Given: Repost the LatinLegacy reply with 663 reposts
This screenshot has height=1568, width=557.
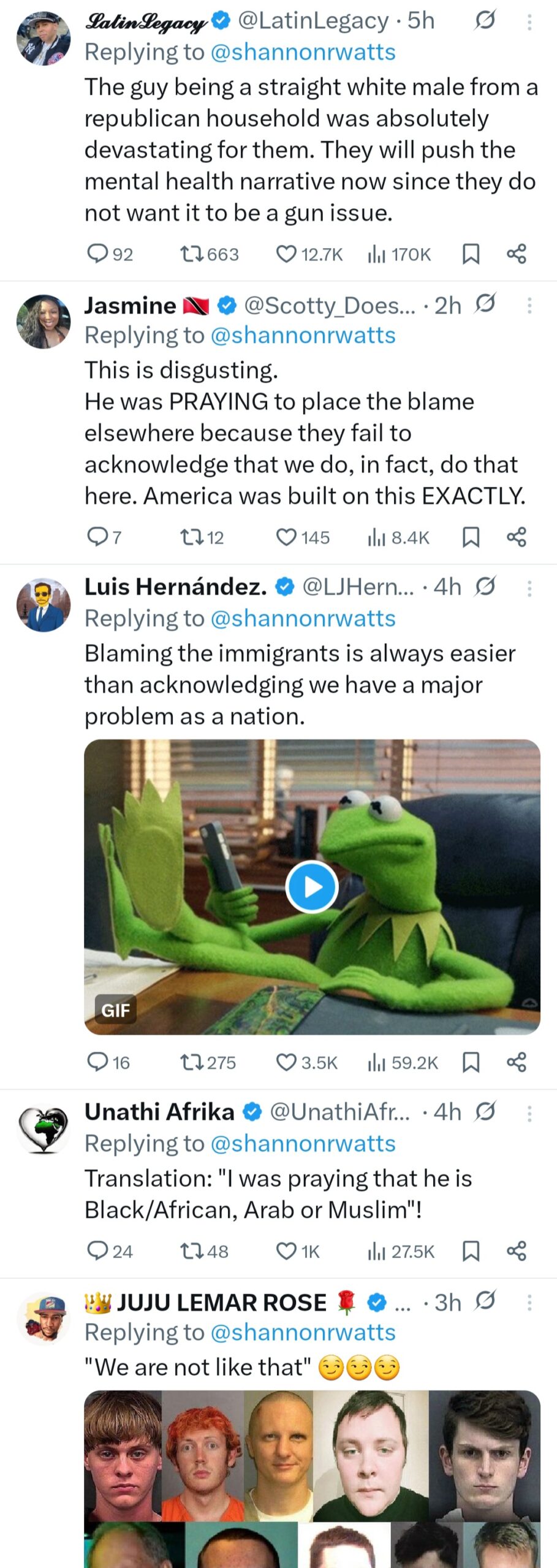Looking at the screenshot, I should coord(209,254).
